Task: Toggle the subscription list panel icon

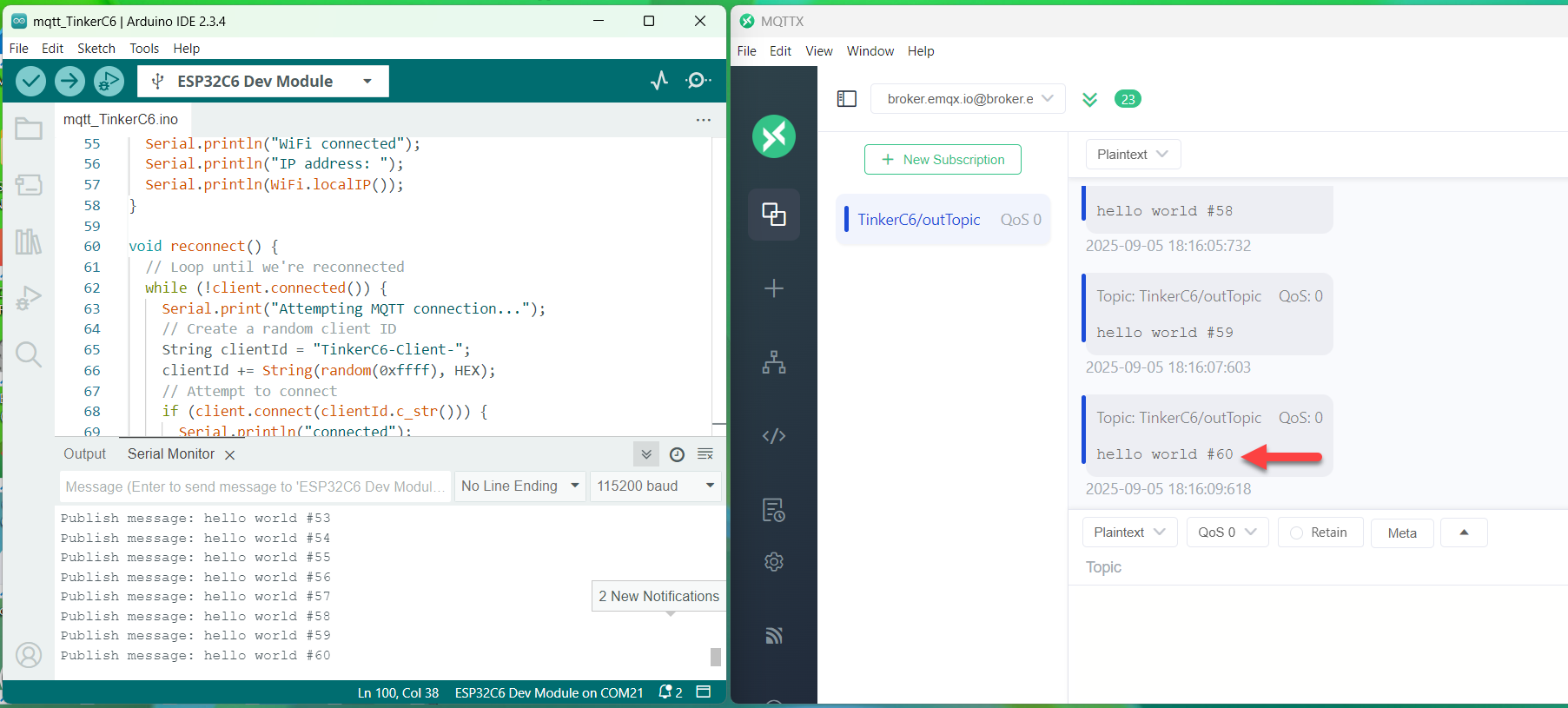Action: click(847, 99)
